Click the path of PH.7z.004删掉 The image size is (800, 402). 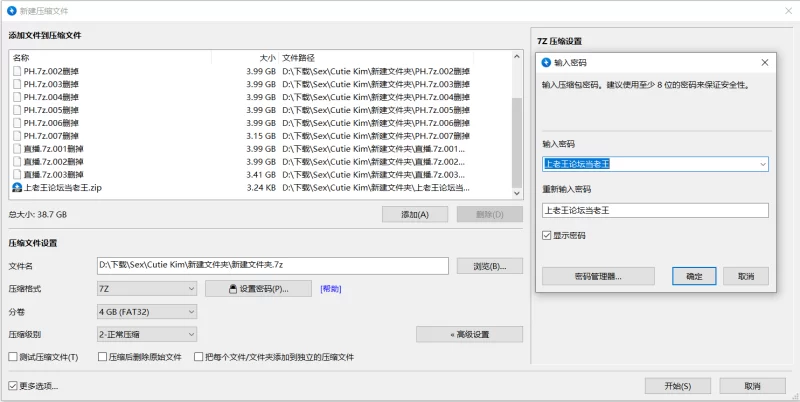coord(376,97)
